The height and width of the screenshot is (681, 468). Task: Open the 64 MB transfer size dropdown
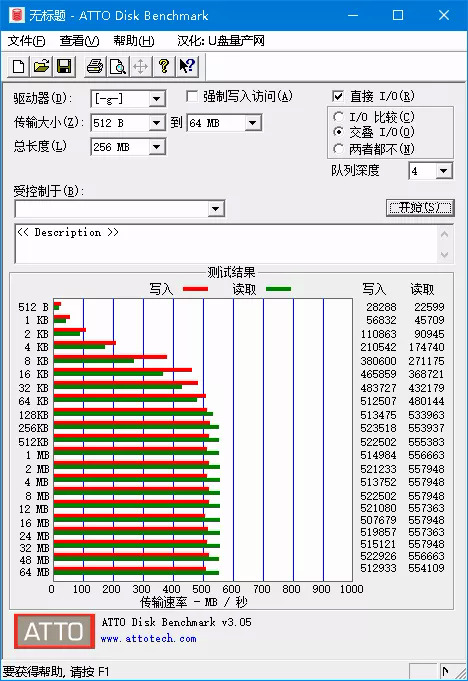(253, 123)
